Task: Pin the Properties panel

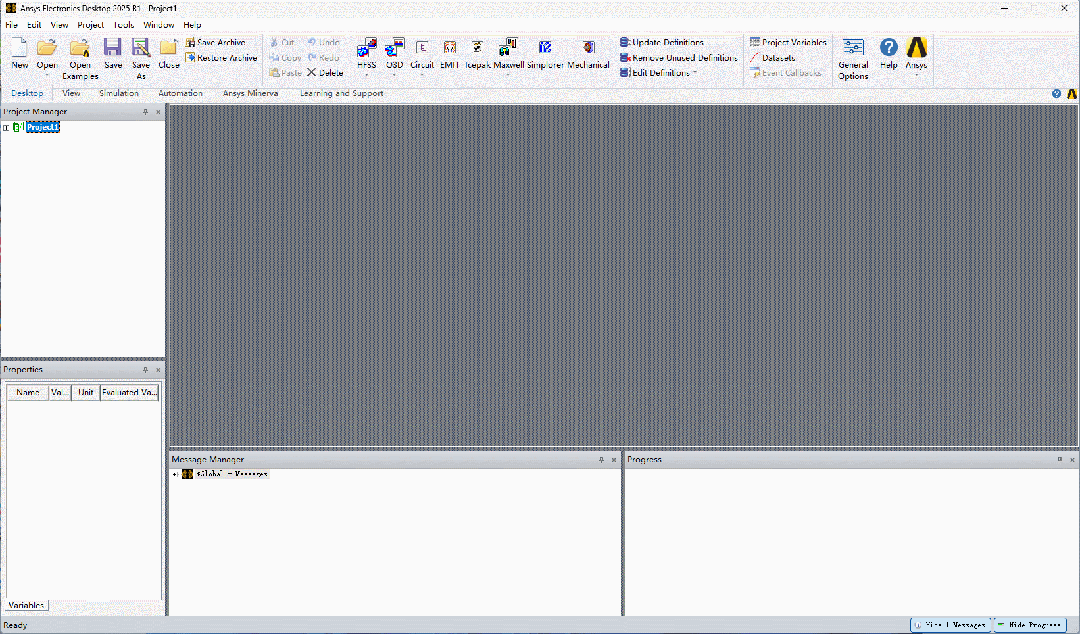Action: click(x=145, y=370)
